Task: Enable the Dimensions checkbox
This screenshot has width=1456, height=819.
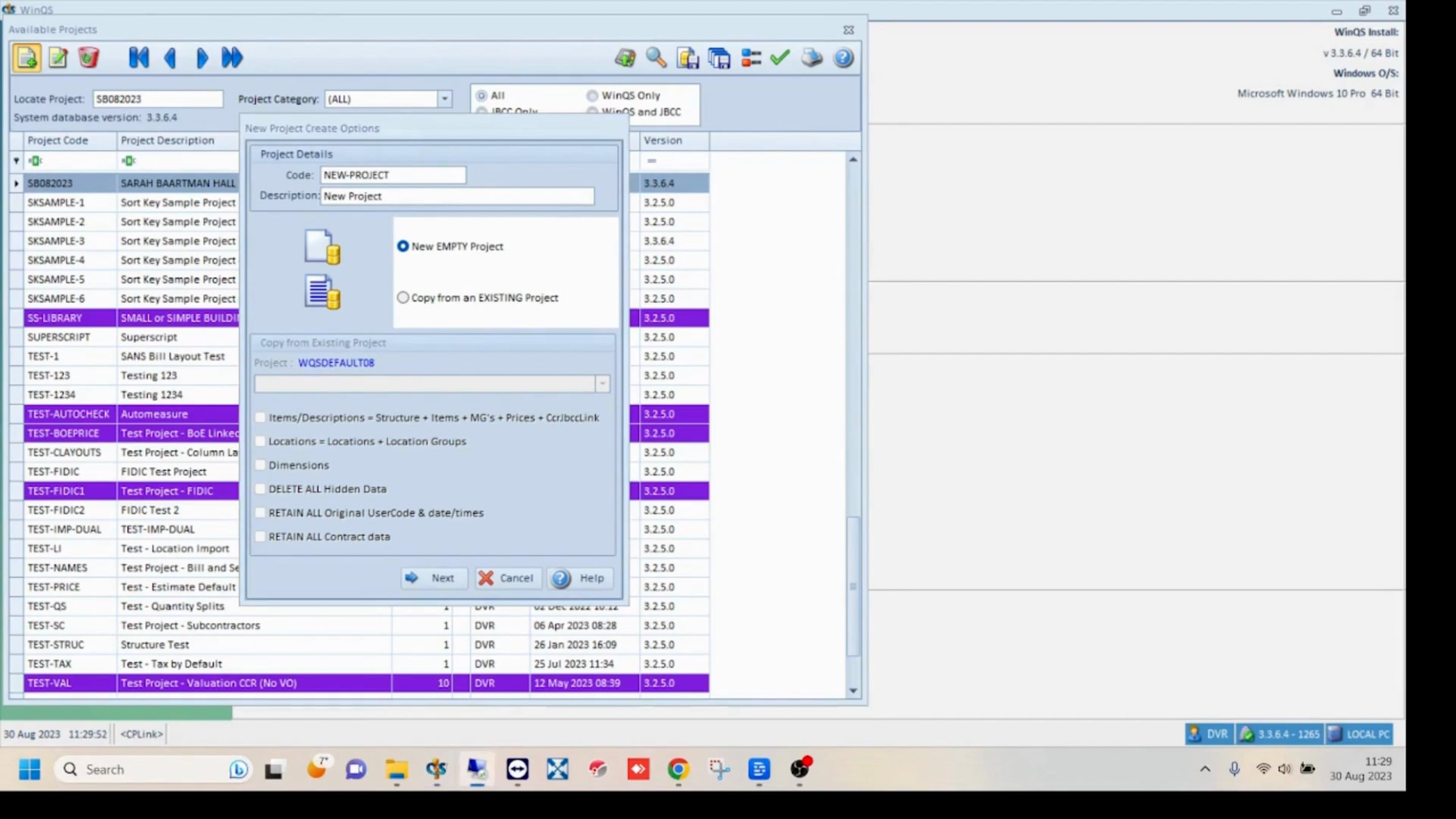Action: pos(261,465)
